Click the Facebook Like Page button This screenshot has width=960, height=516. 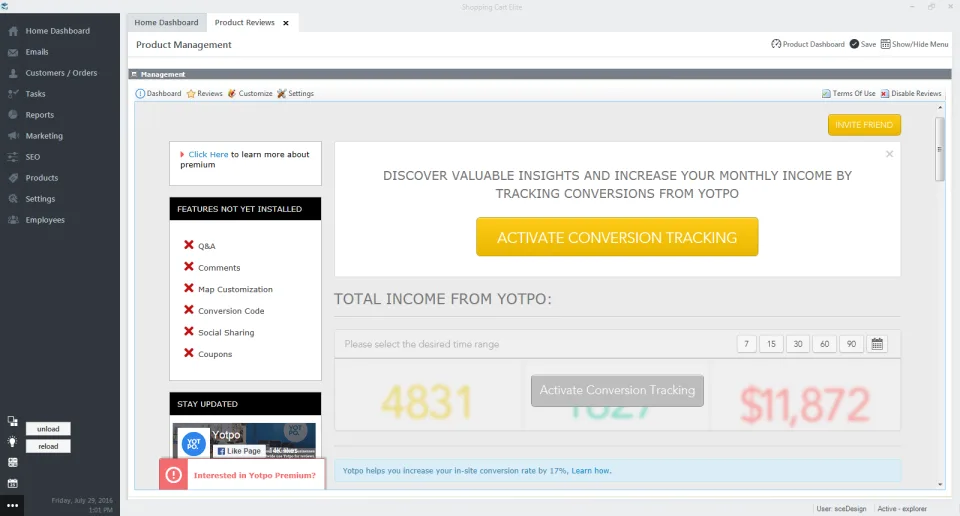click(239, 451)
